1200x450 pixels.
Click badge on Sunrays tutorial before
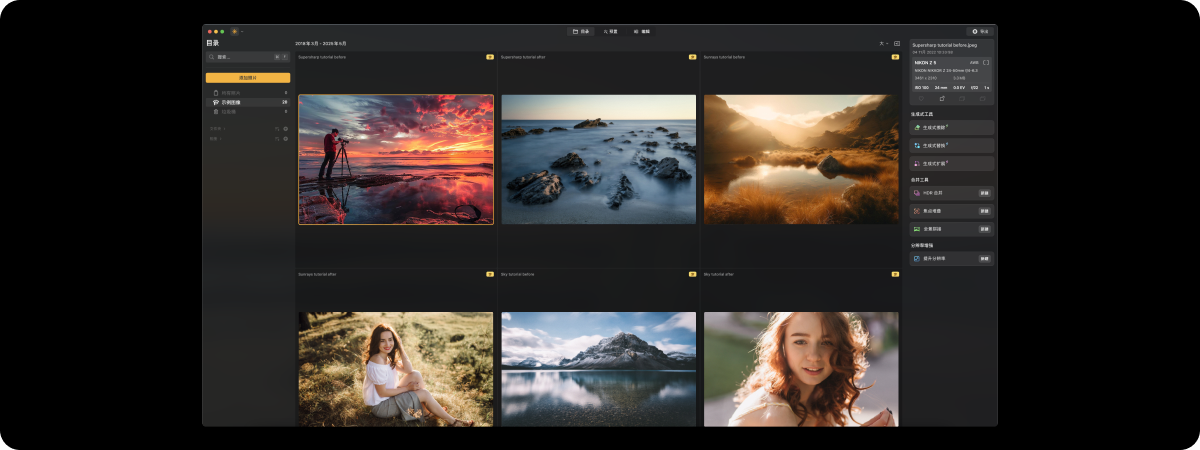(895, 57)
